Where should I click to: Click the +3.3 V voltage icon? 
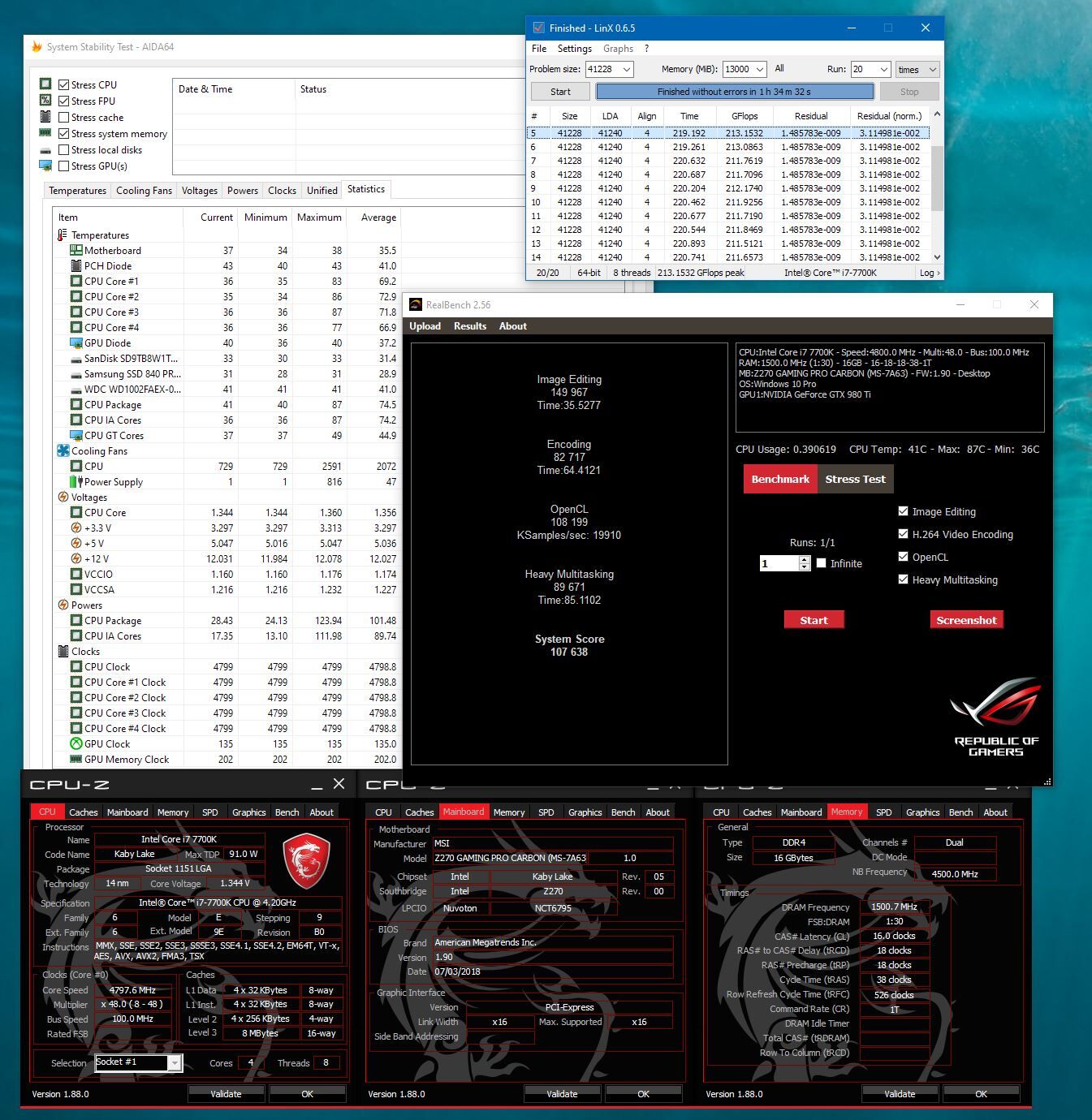[76, 528]
